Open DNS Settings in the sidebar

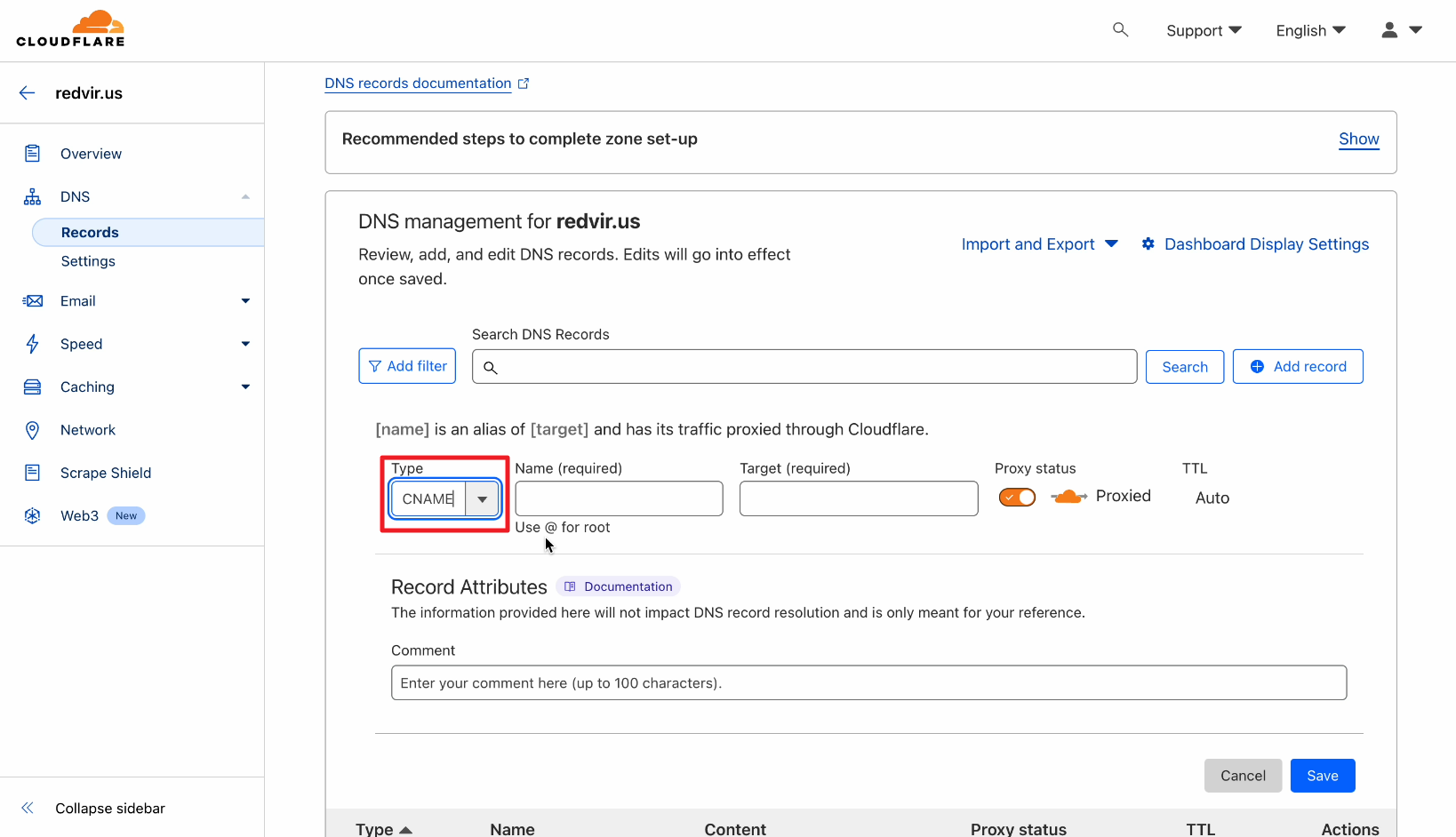(88, 261)
